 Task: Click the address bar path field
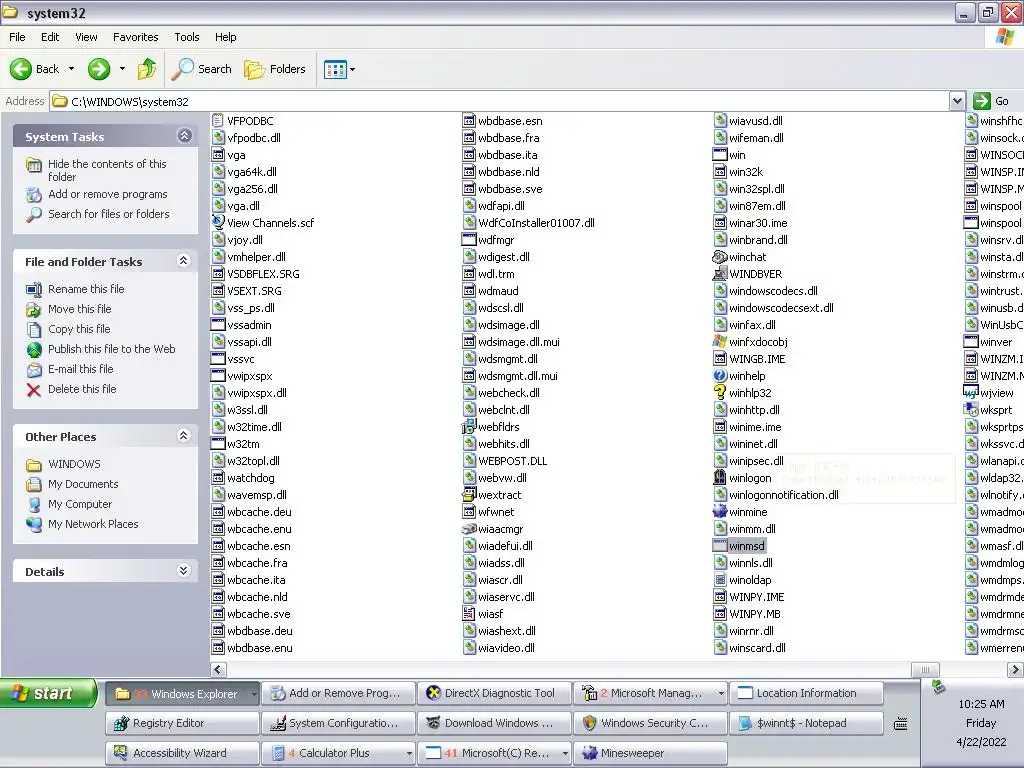pyautogui.click(x=500, y=101)
